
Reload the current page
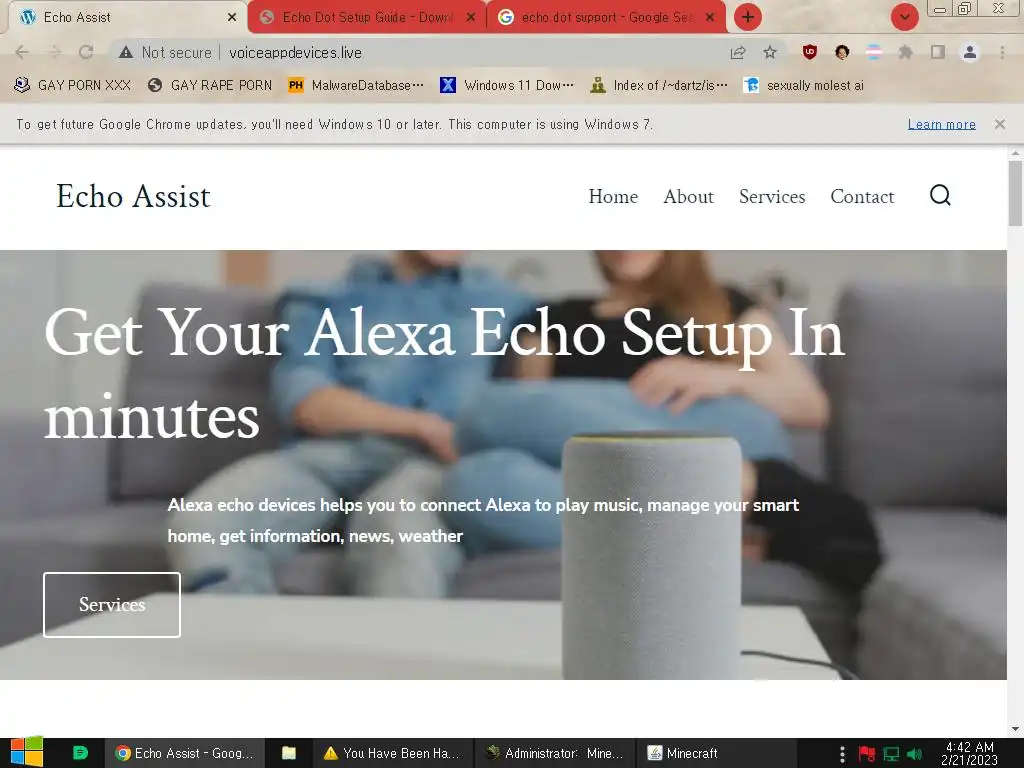[x=86, y=52]
